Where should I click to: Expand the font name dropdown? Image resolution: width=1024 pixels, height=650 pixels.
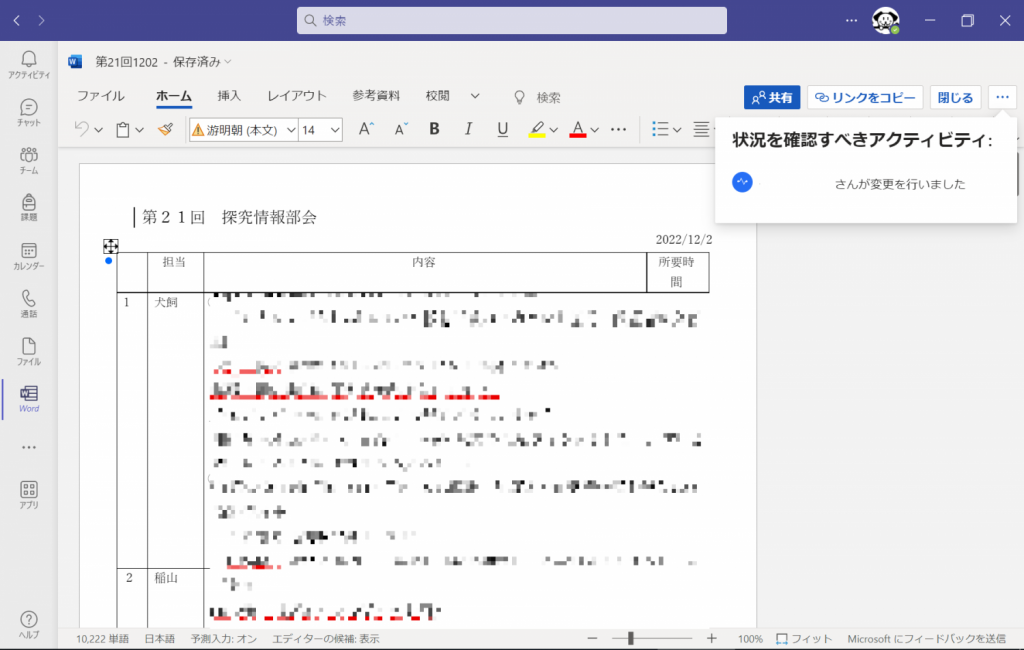(291, 130)
